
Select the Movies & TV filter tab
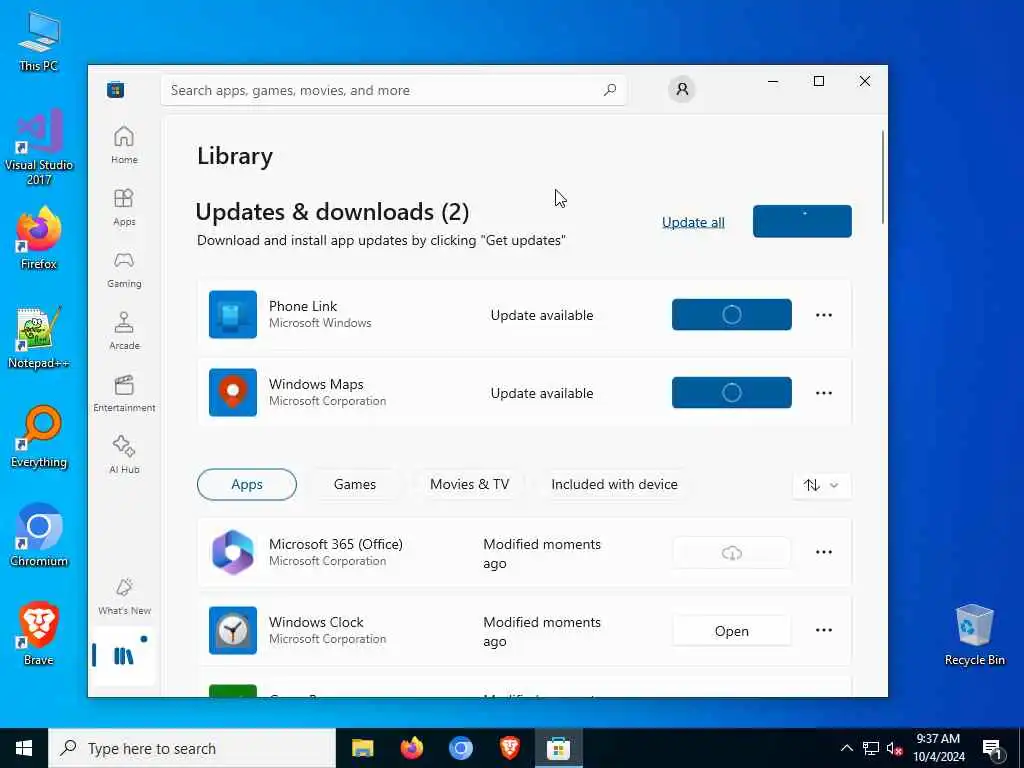click(x=470, y=485)
